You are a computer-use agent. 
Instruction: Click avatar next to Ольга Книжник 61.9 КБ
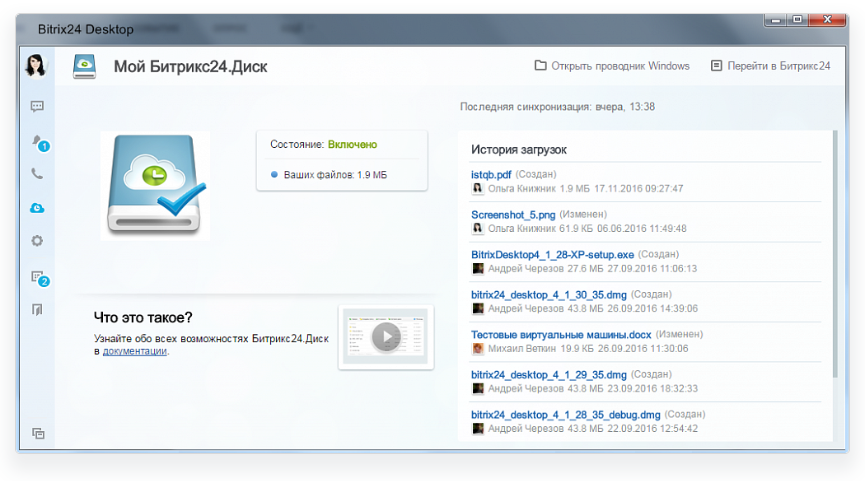478,228
